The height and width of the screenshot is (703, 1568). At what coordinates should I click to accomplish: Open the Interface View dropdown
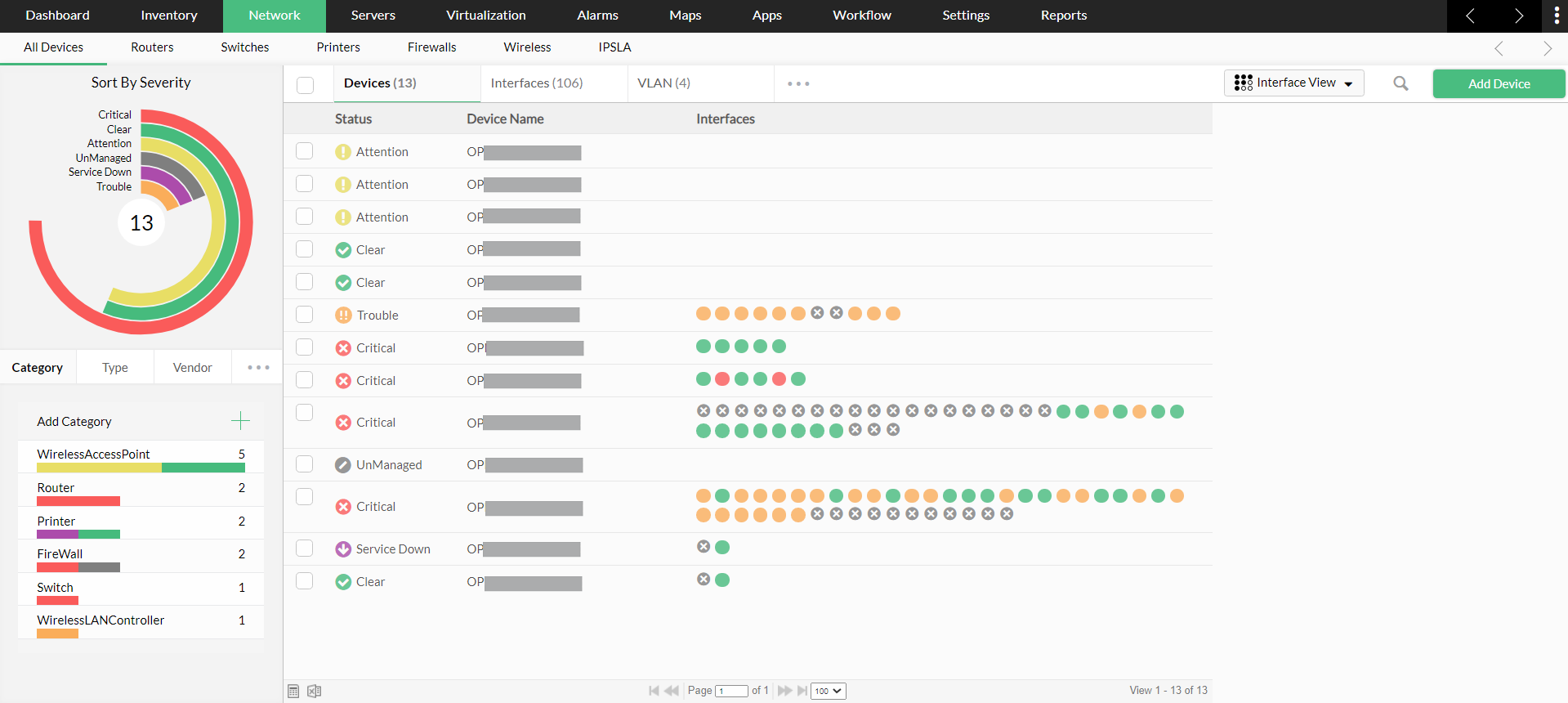(1293, 83)
